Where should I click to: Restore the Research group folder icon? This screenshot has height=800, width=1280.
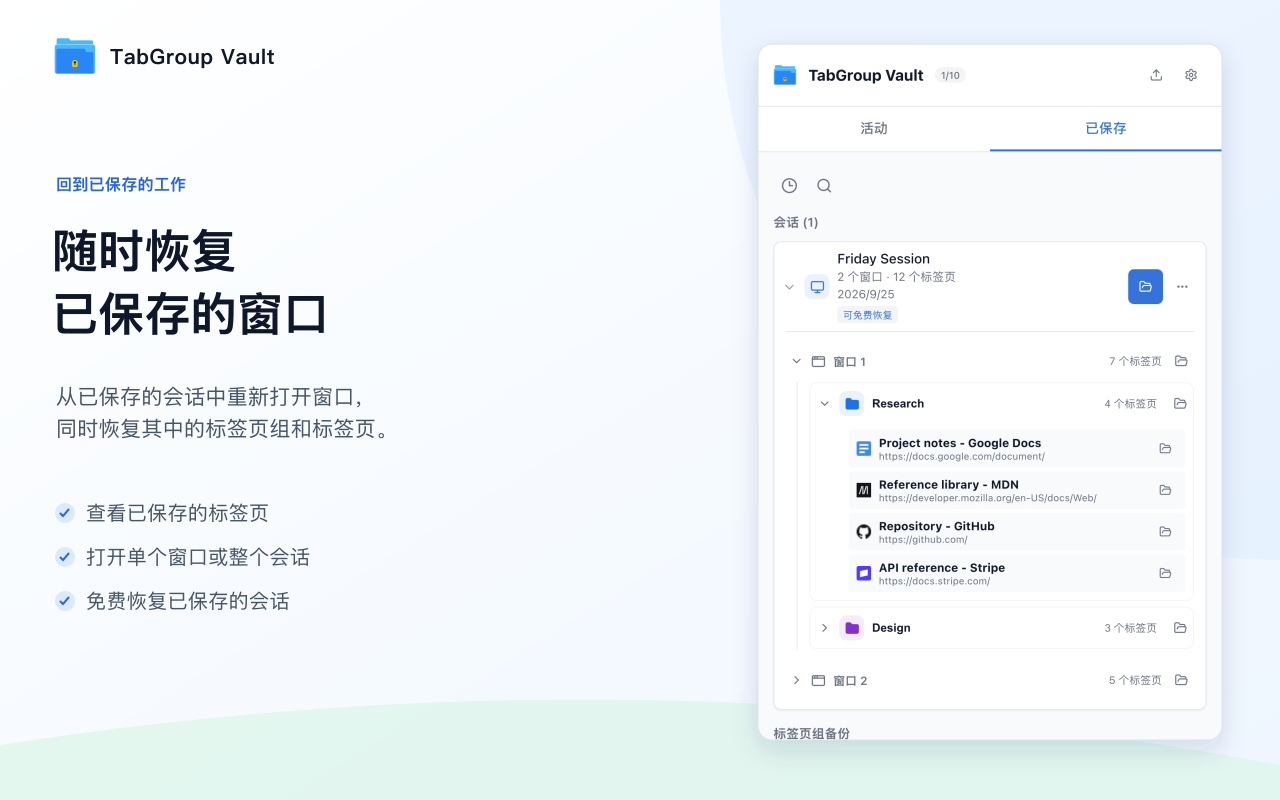(1180, 404)
